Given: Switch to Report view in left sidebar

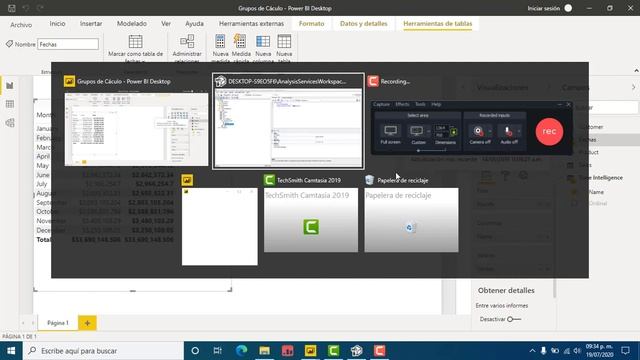Looking at the screenshot, I should [x=10, y=86].
